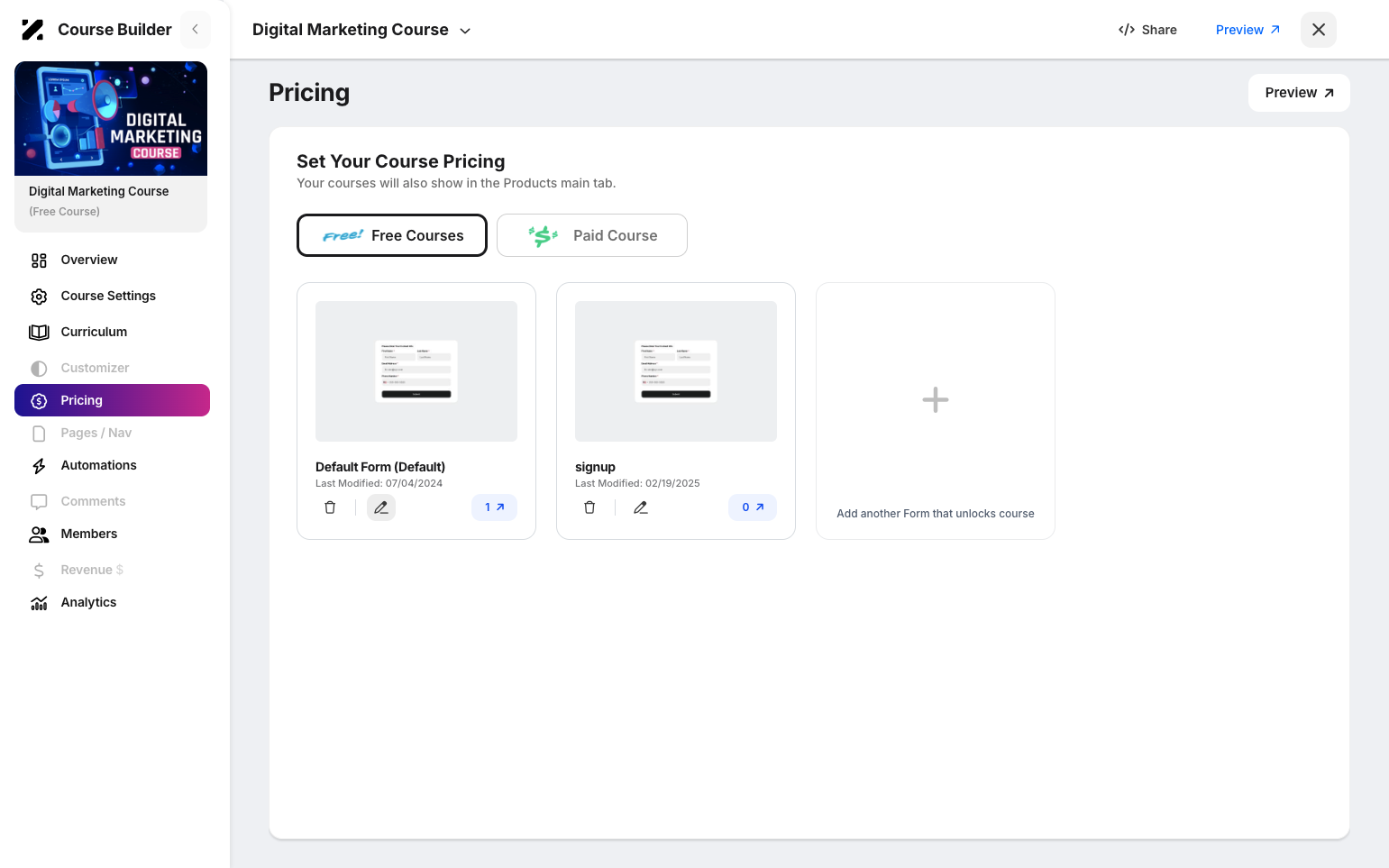The width and height of the screenshot is (1389, 868).
Task: Click the plus icon to add form
Action: [936, 399]
